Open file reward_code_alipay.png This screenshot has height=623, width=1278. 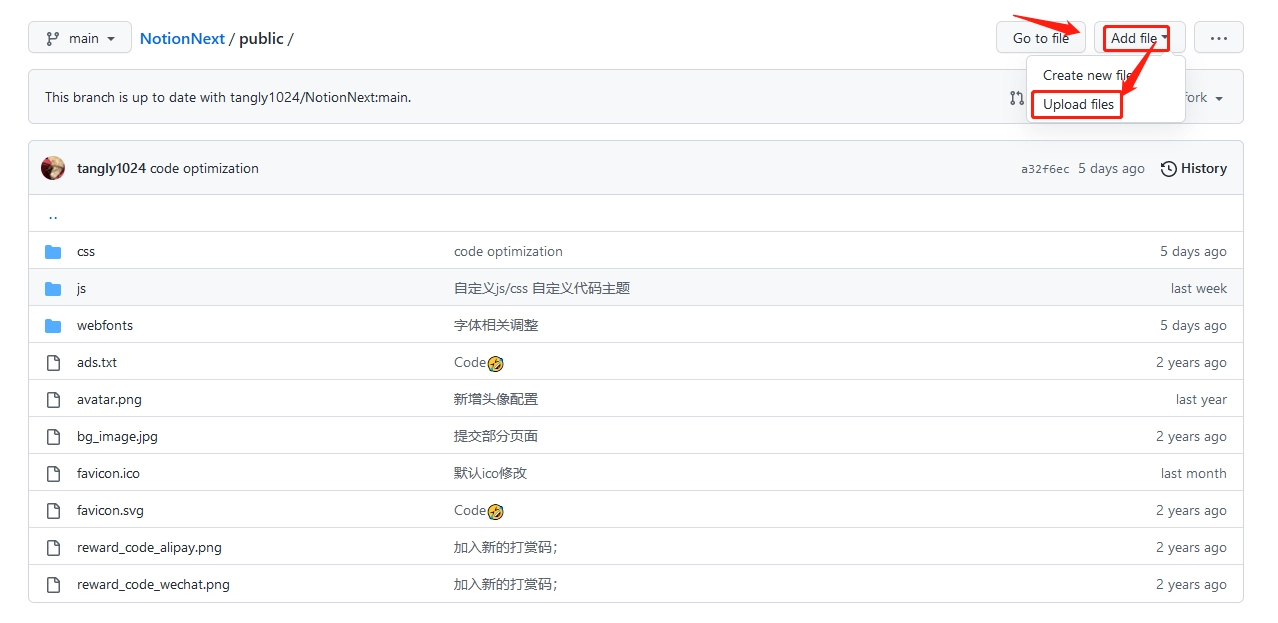[149, 547]
